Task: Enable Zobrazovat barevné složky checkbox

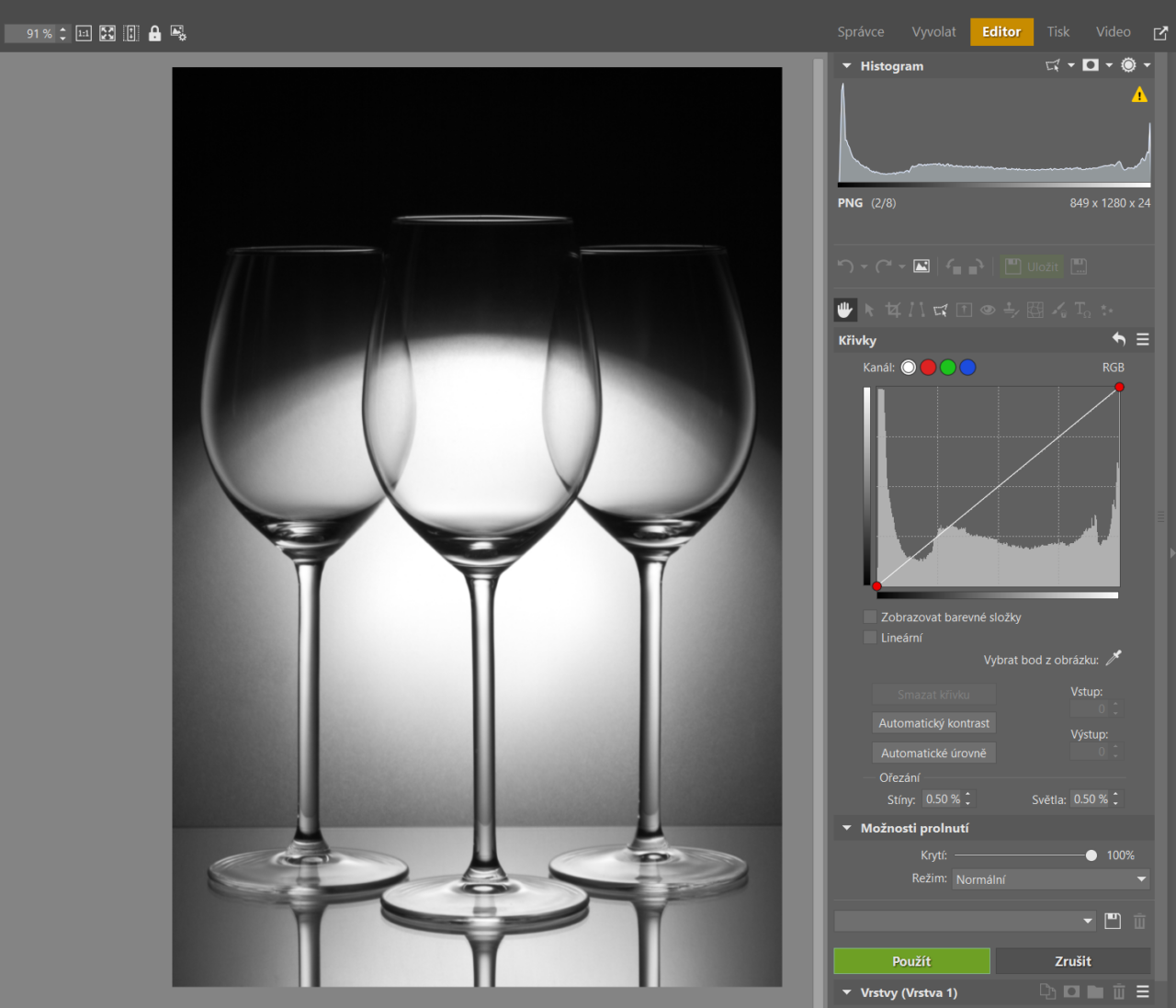Action: [870, 617]
